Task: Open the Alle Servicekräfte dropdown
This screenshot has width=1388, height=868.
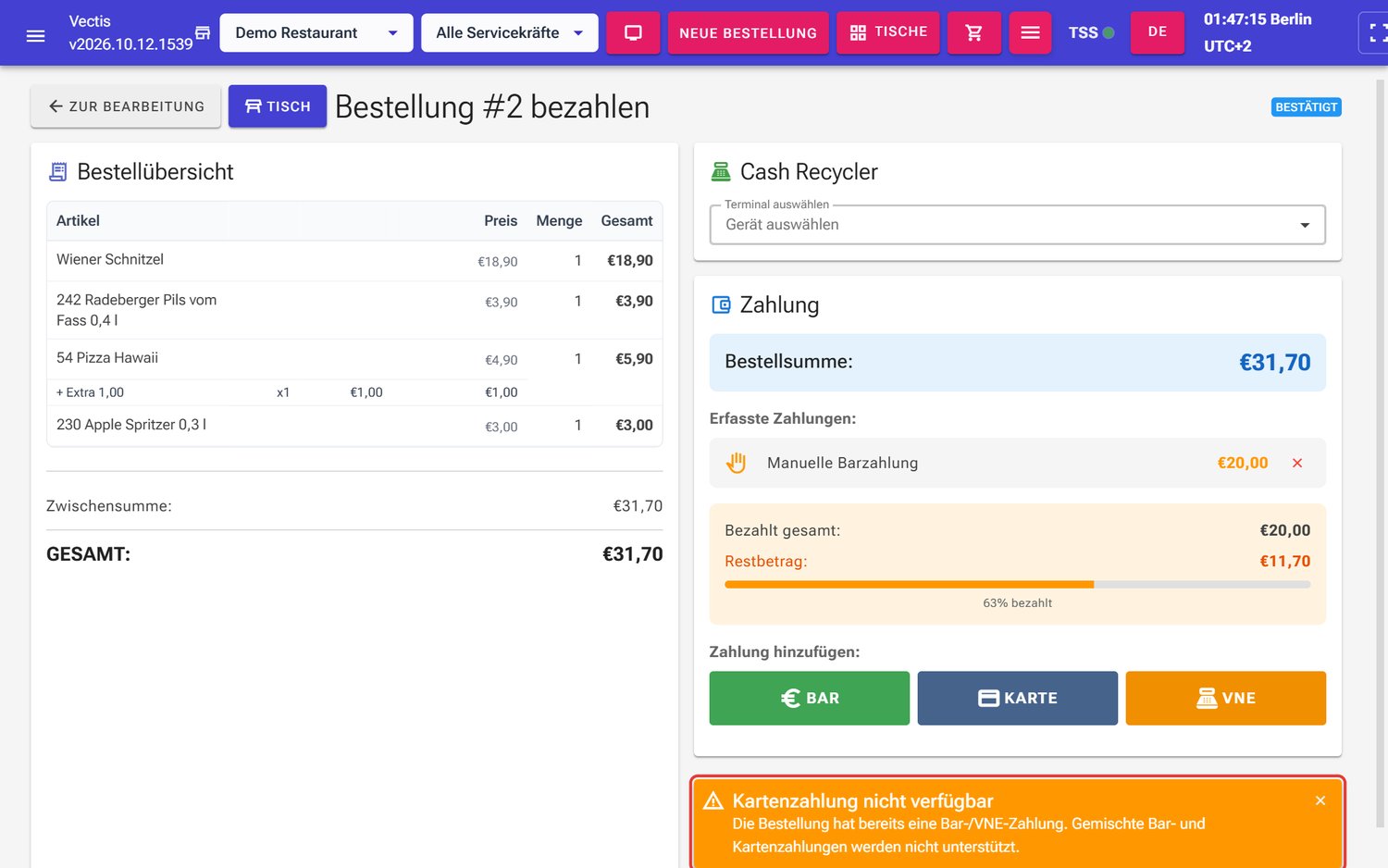Action: (510, 32)
